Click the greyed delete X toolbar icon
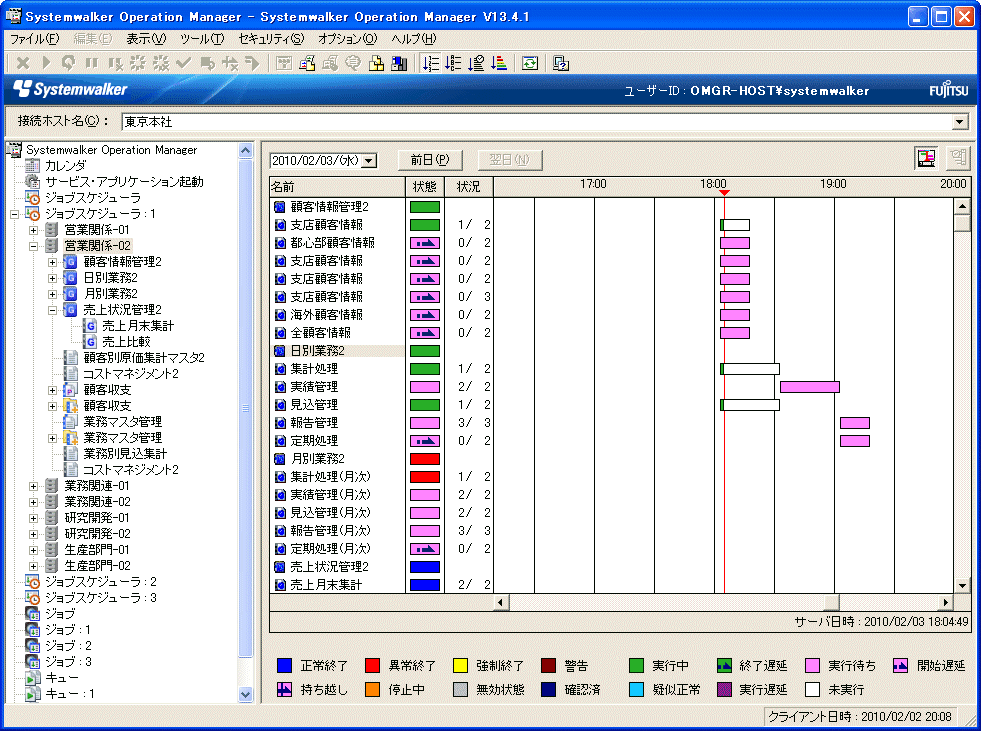This screenshot has width=981, height=731. 23,63
